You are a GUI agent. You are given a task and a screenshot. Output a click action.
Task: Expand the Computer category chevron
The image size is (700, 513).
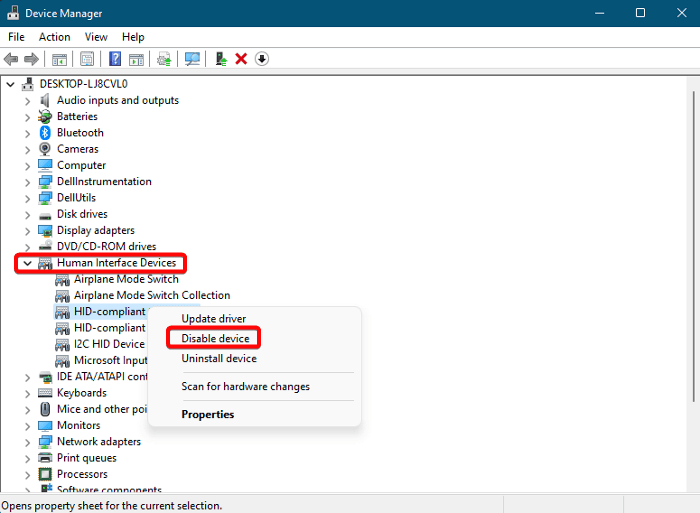point(27,166)
